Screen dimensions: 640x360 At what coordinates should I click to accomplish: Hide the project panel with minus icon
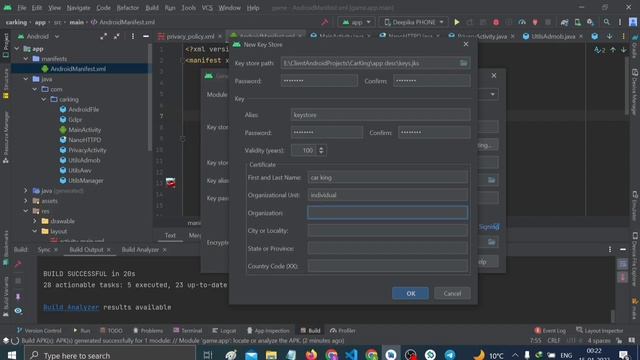coord(146,36)
